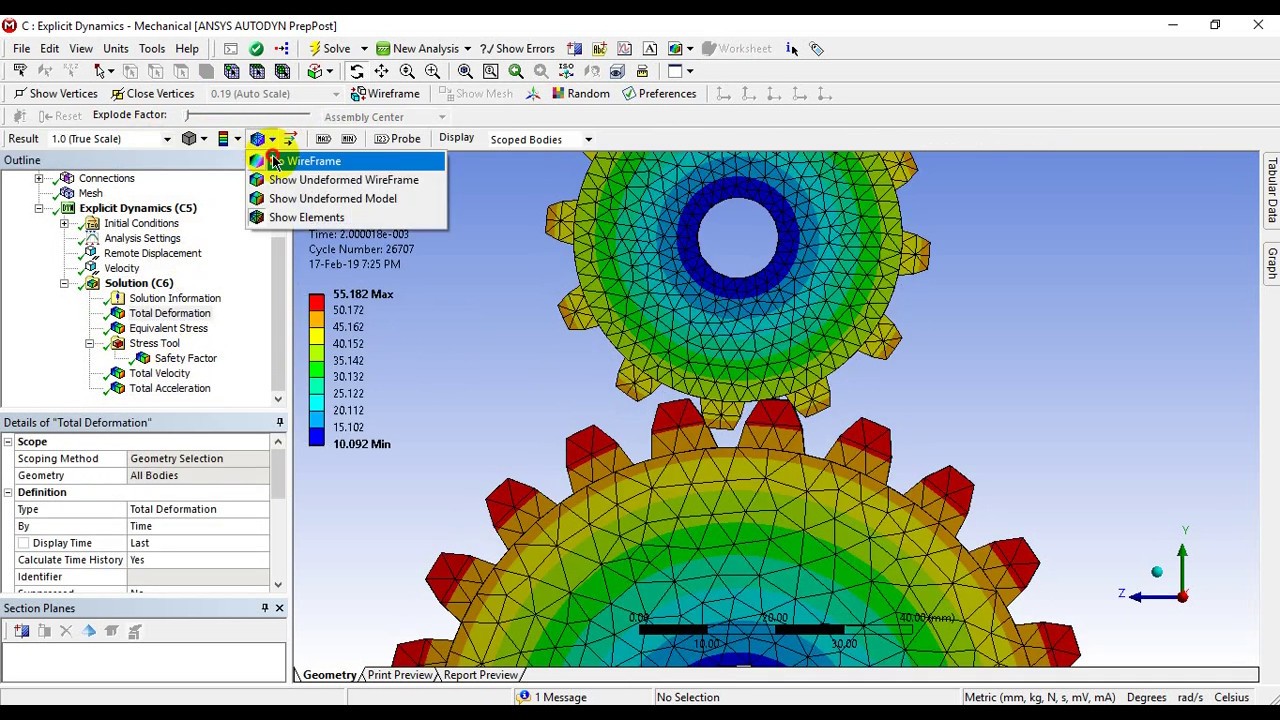1280x720 pixels.
Task: Select Analysis Settings in the tree
Action: 142,238
